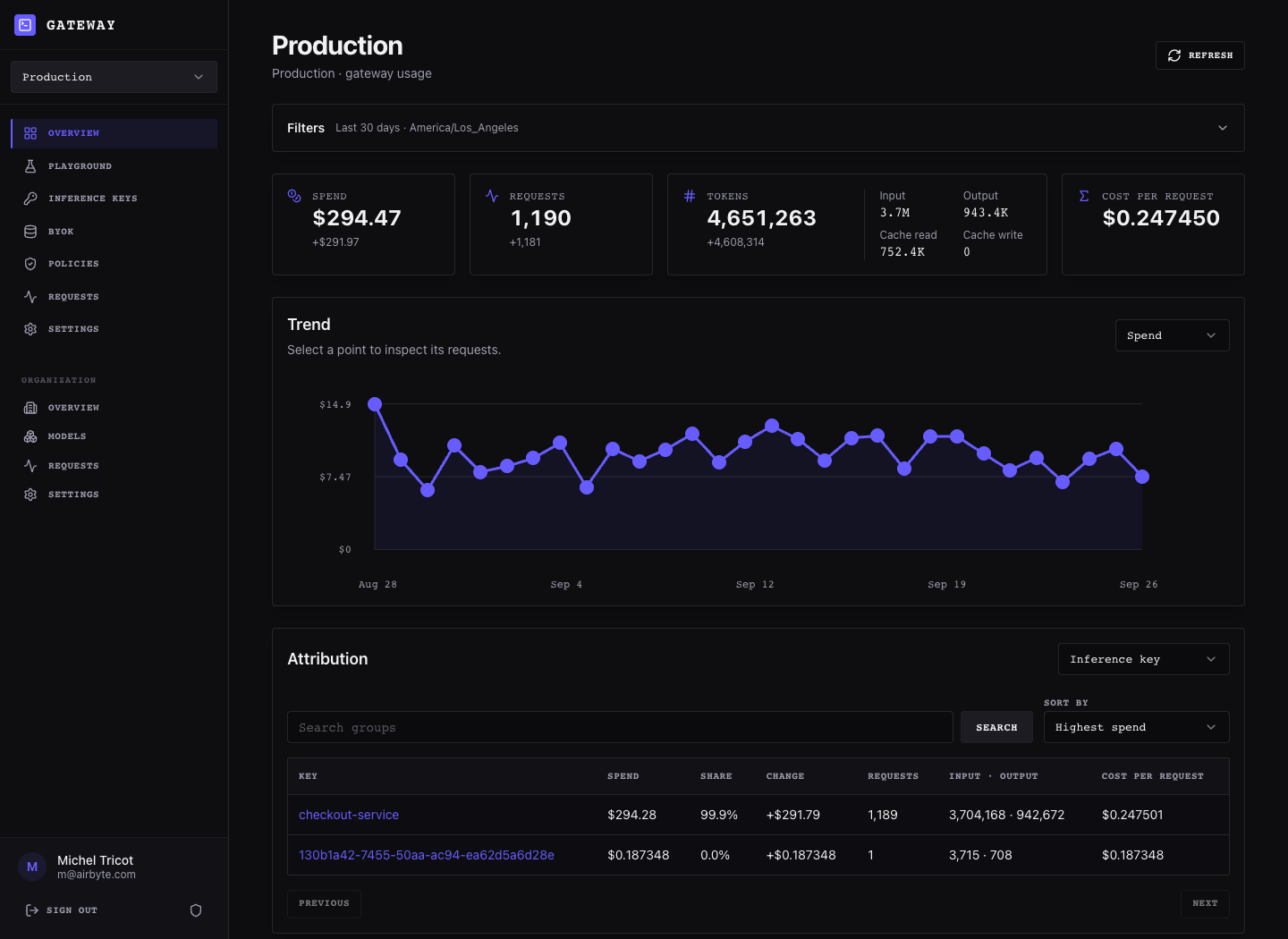Screen dimensions: 1288x939
Task: Click the 99.9% share cell
Action: tap(719, 815)
